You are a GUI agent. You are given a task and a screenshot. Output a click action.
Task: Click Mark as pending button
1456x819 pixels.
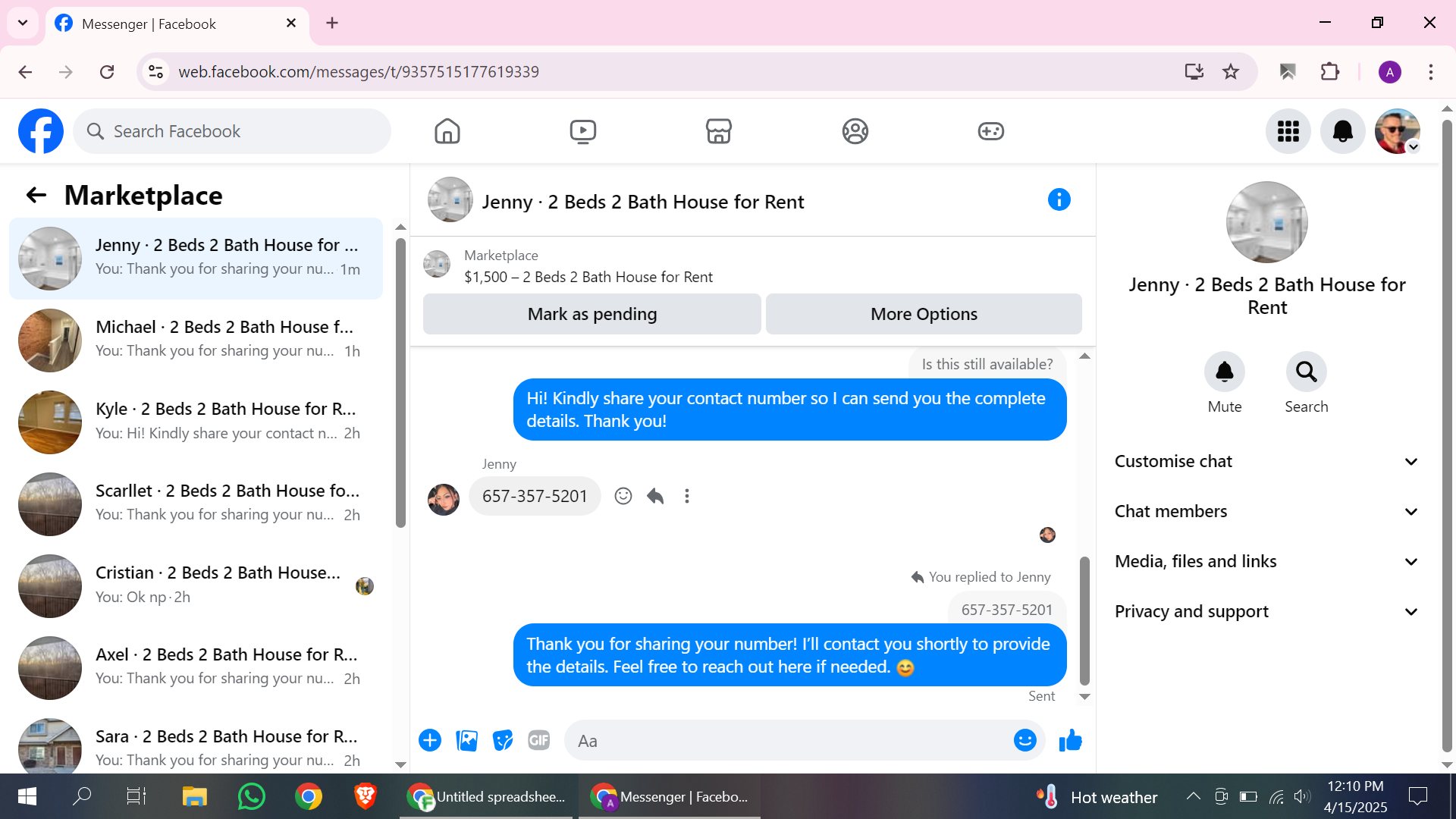point(591,314)
